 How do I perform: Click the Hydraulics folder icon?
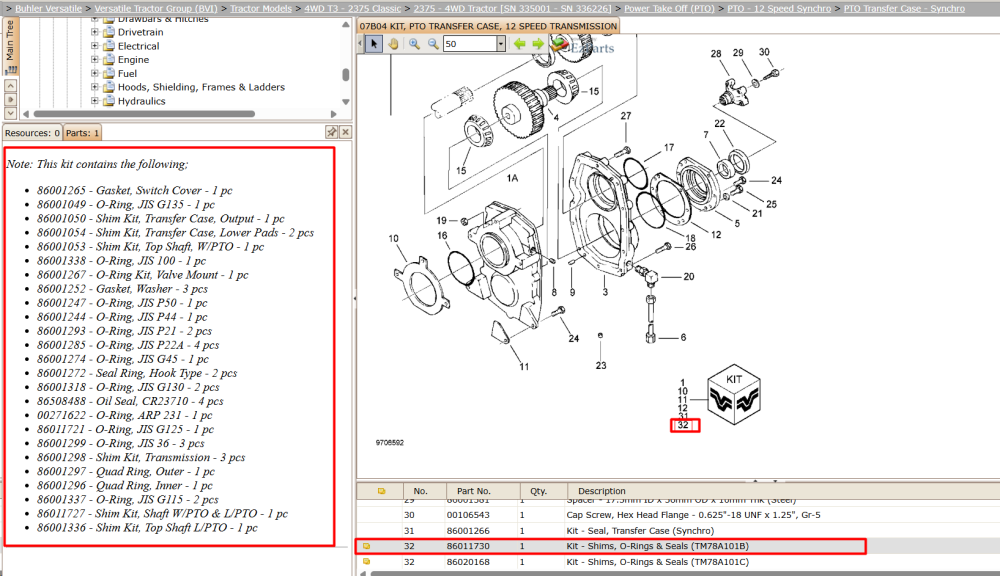(x=108, y=101)
